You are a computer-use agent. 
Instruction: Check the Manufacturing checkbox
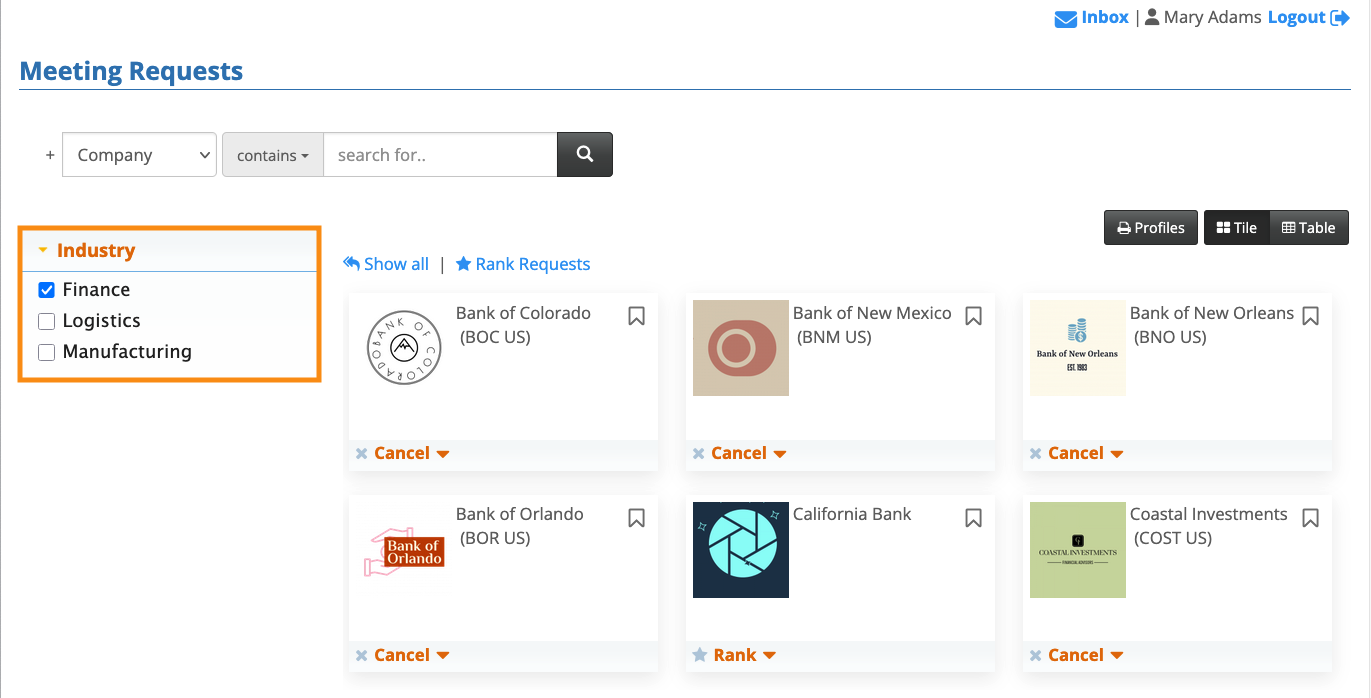[46, 352]
